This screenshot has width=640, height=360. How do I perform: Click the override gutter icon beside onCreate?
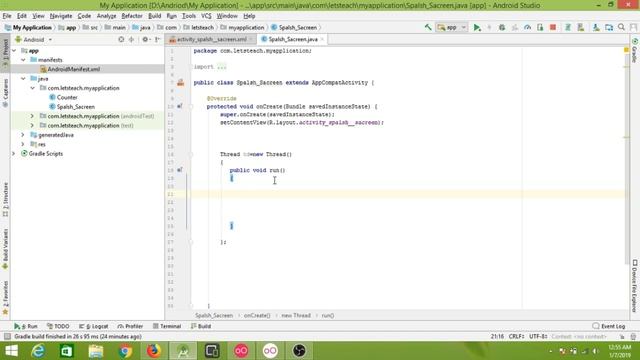(180, 107)
